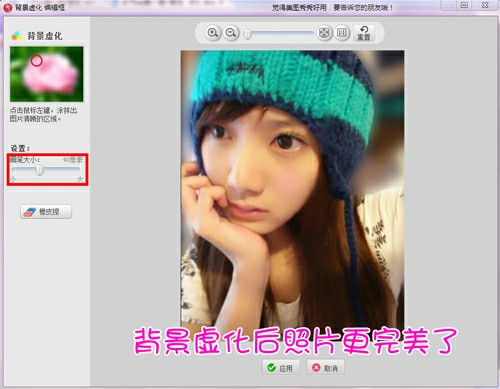Click the fit-to-window view icon
The image size is (500, 389).
[x=324, y=33]
